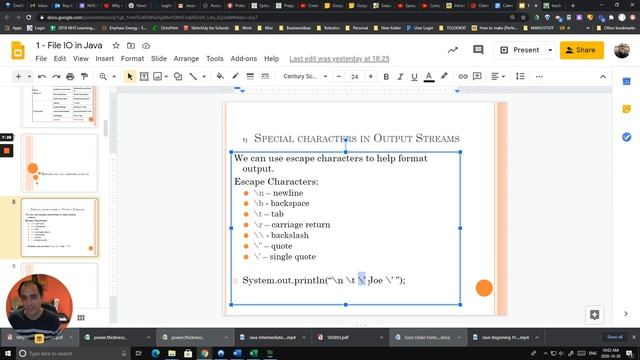Expand the line type dropdown arrow
The image size is (640, 360).
tap(204, 76)
